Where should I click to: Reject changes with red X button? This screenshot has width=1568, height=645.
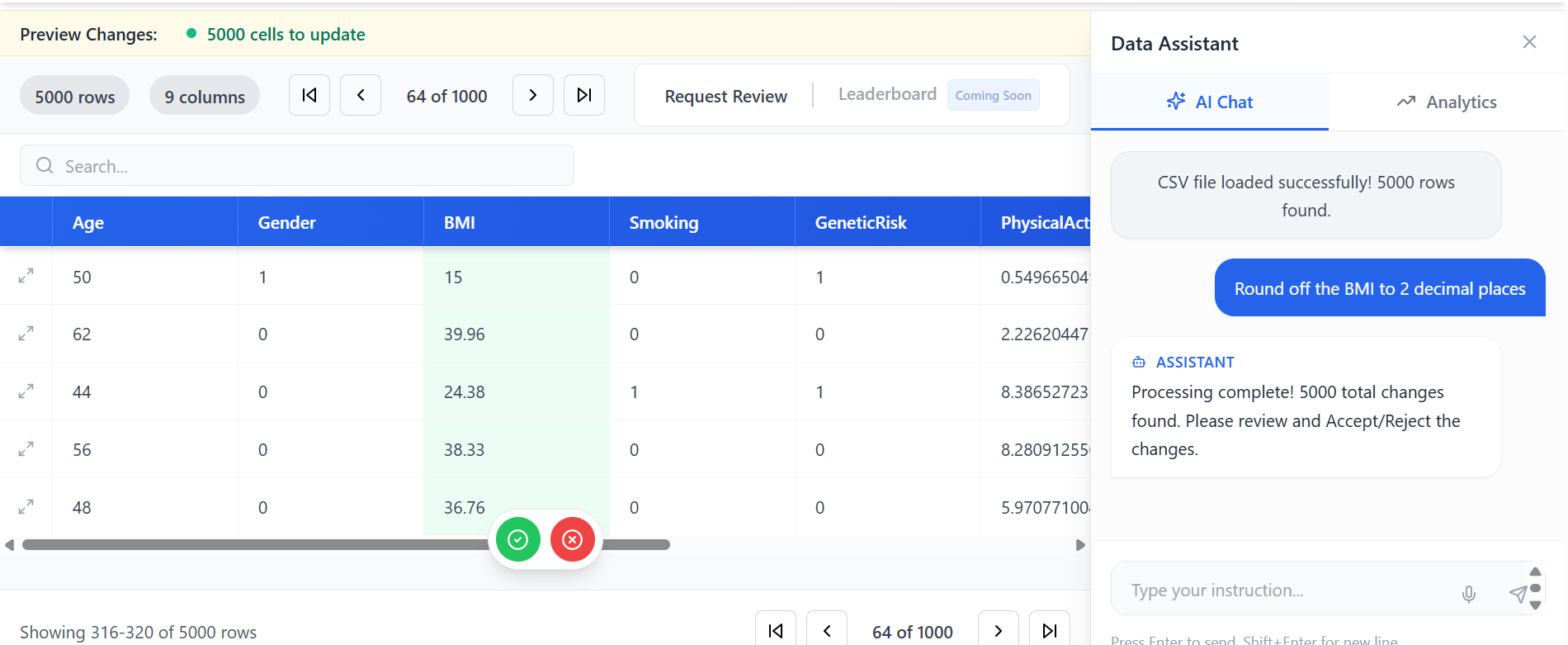[x=573, y=539]
